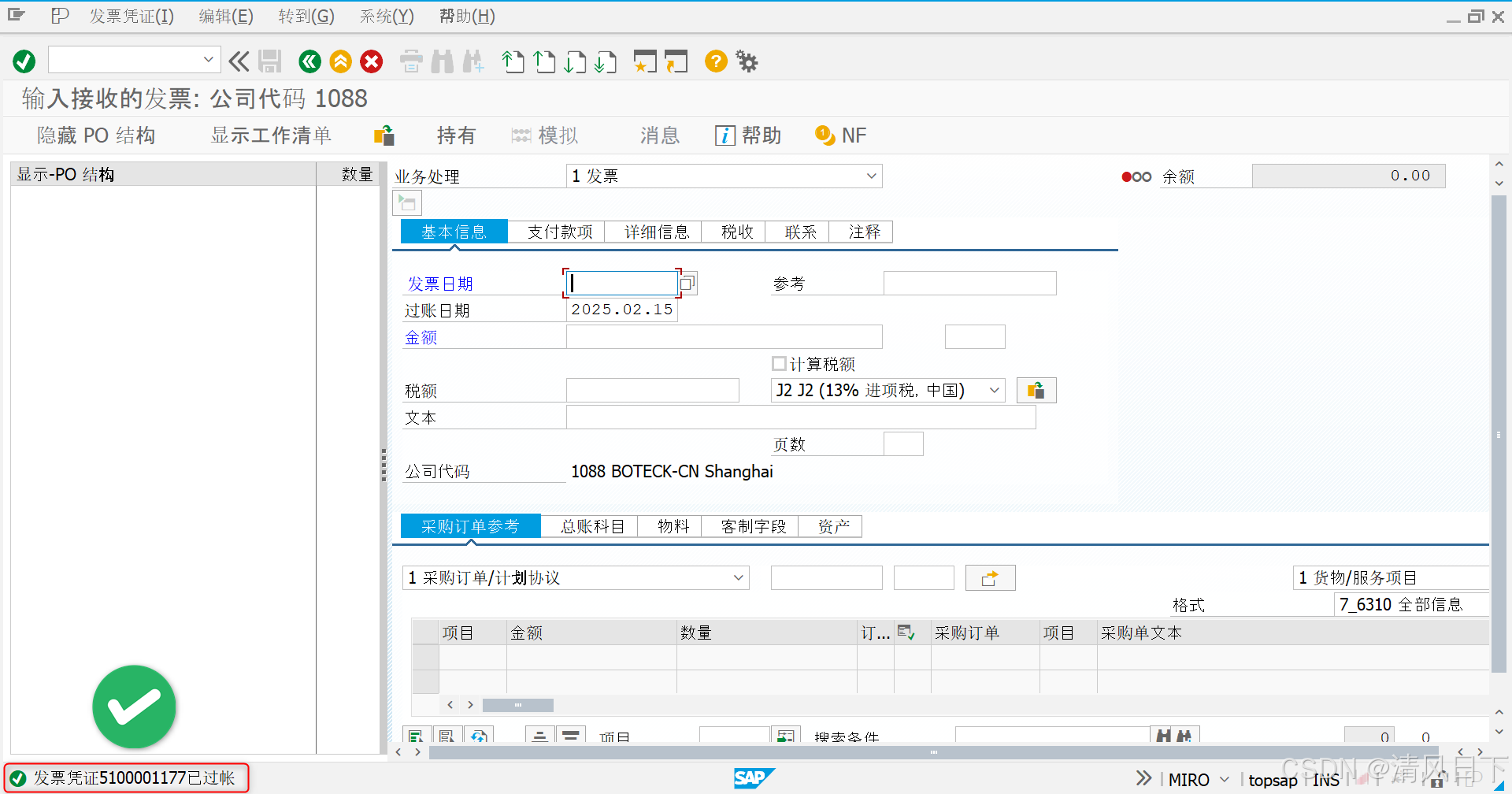Open the 业务处理 transaction dropdown
The height and width of the screenshot is (794, 1512).
point(870,176)
